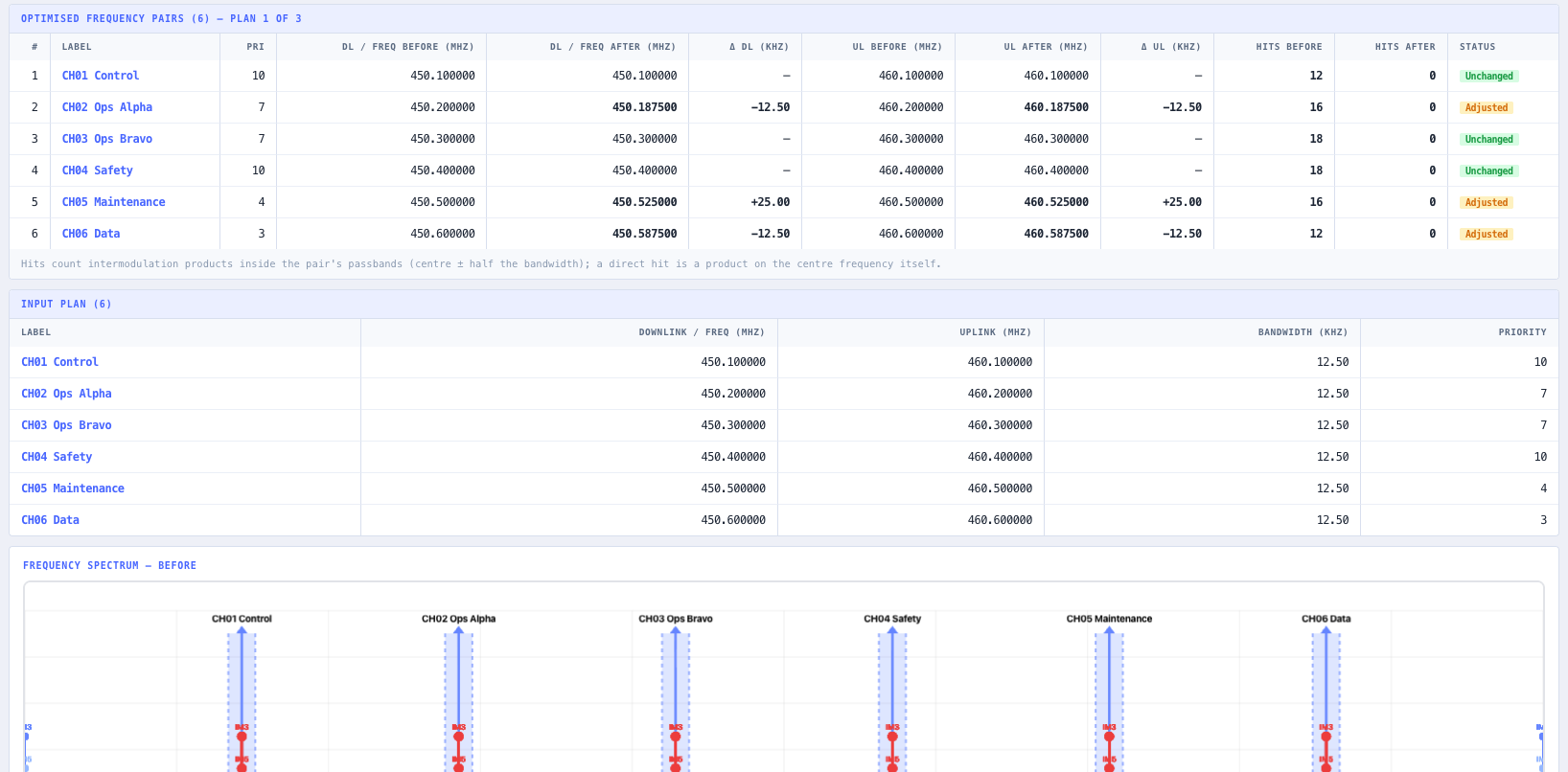Click the red IM3 marker on the CH02 Ops Alpha carrier
Screen dimensions: 1568x772
point(458,737)
